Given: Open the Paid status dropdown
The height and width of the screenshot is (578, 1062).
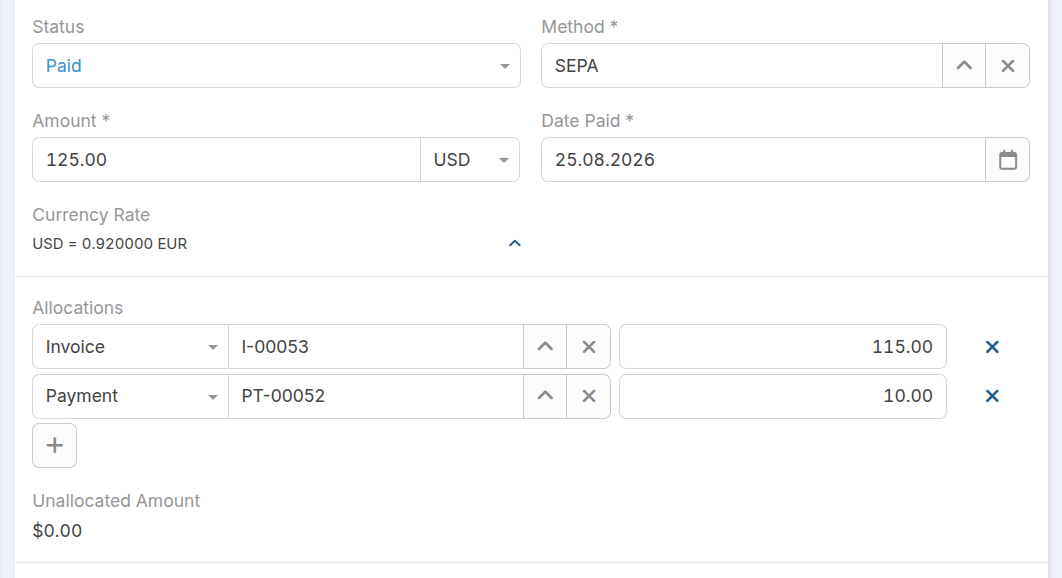Looking at the screenshot, I should pyautogui.click(x=276, y=66).
